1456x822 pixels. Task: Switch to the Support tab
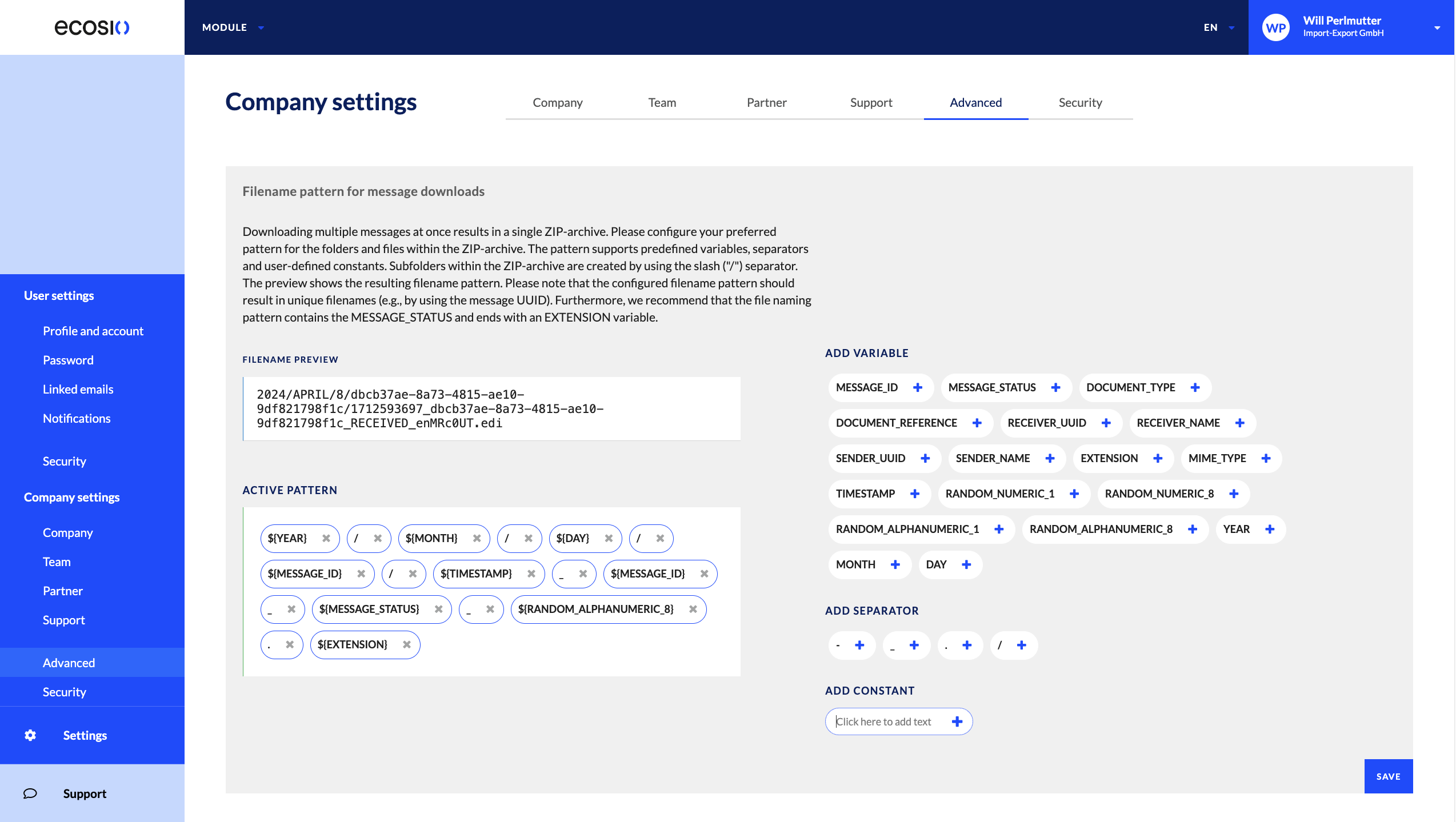tap(871, 103)
